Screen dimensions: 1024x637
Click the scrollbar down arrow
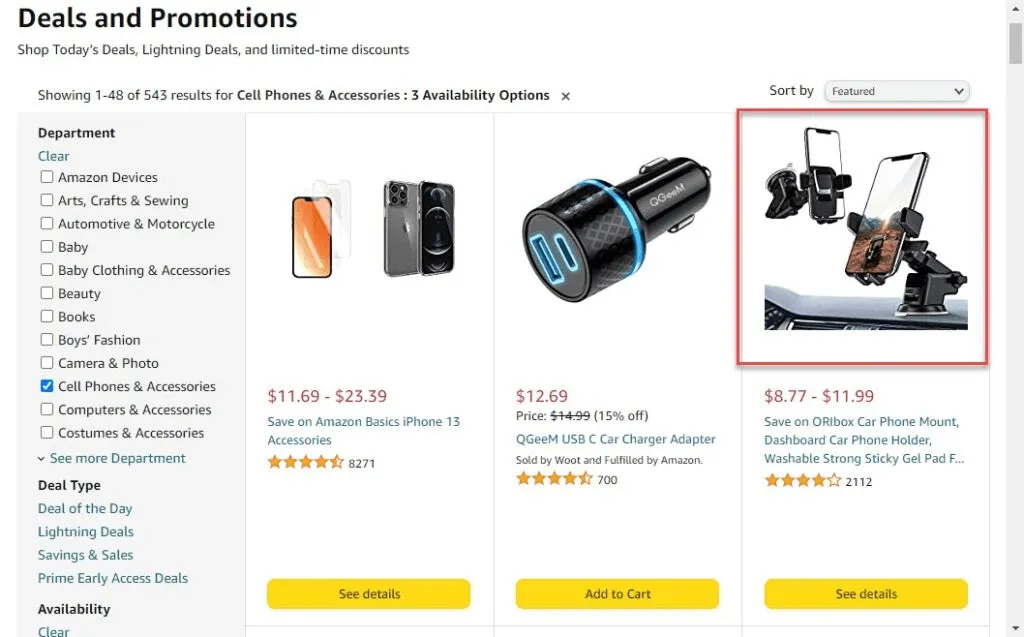point(1014,628)
